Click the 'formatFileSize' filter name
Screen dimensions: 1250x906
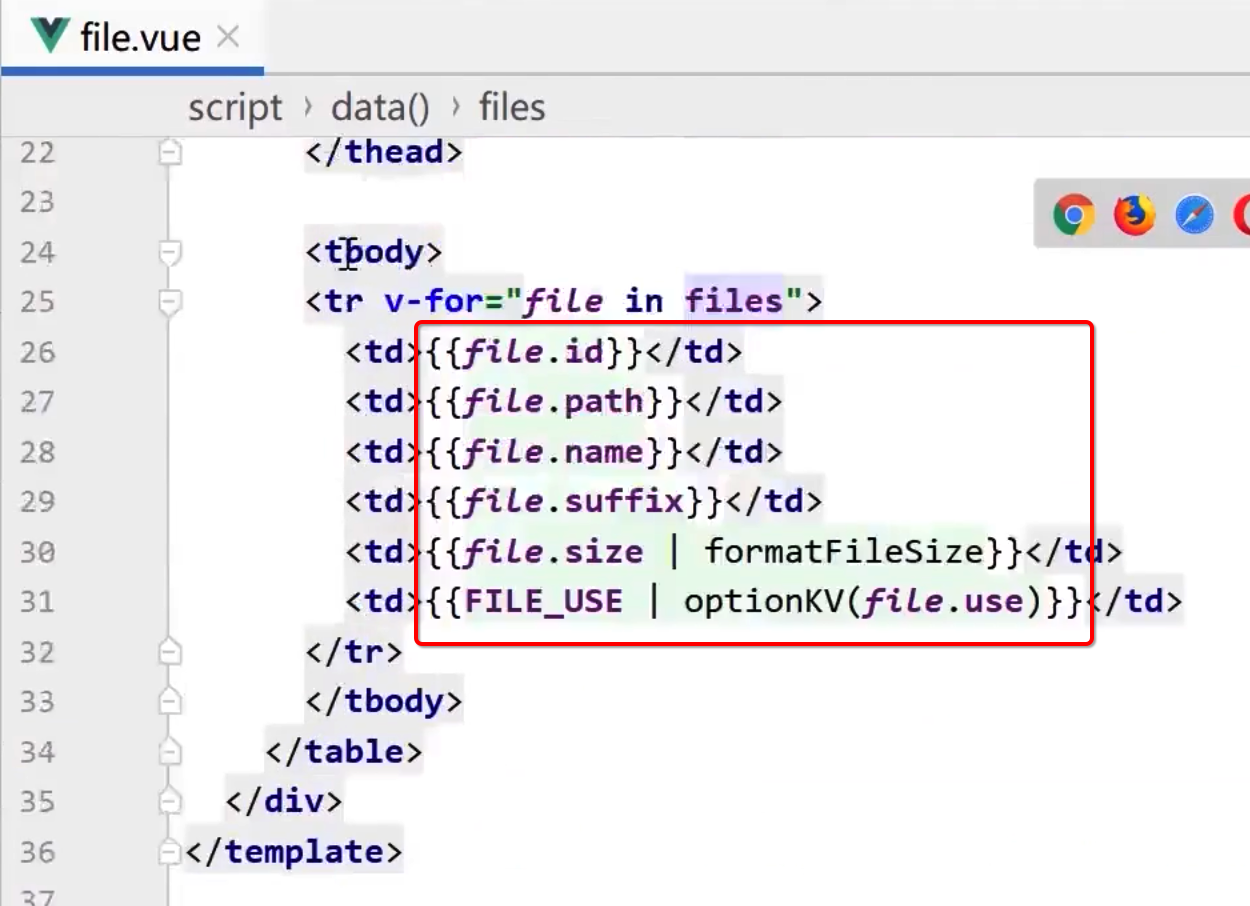click(x=846, y=552)
